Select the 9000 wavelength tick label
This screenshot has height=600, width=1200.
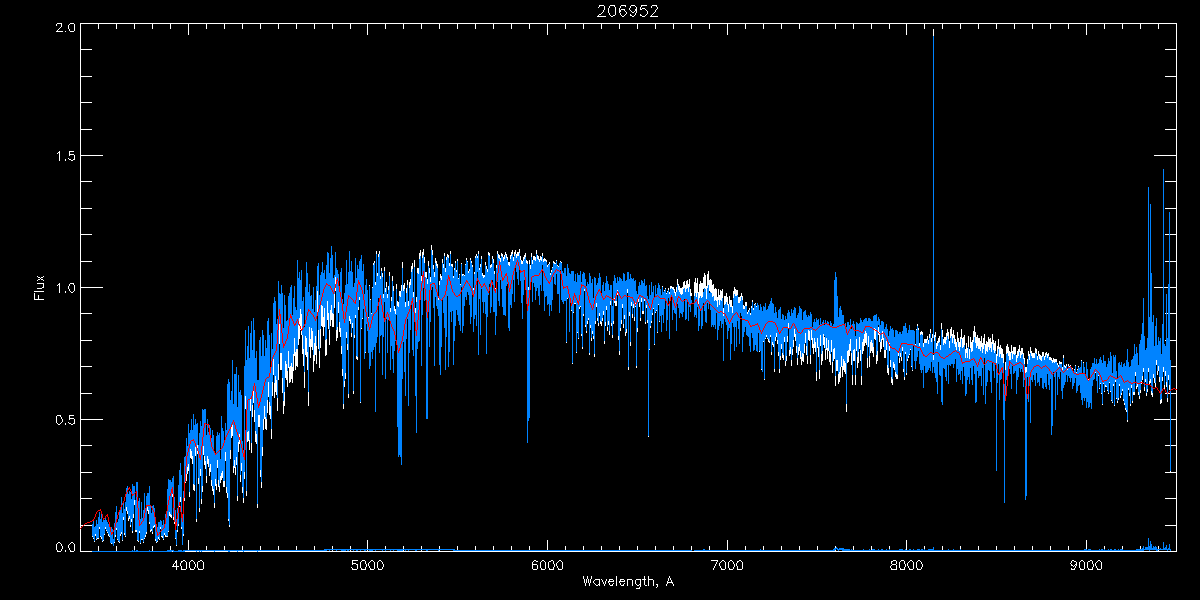(x=1086, y=565)
